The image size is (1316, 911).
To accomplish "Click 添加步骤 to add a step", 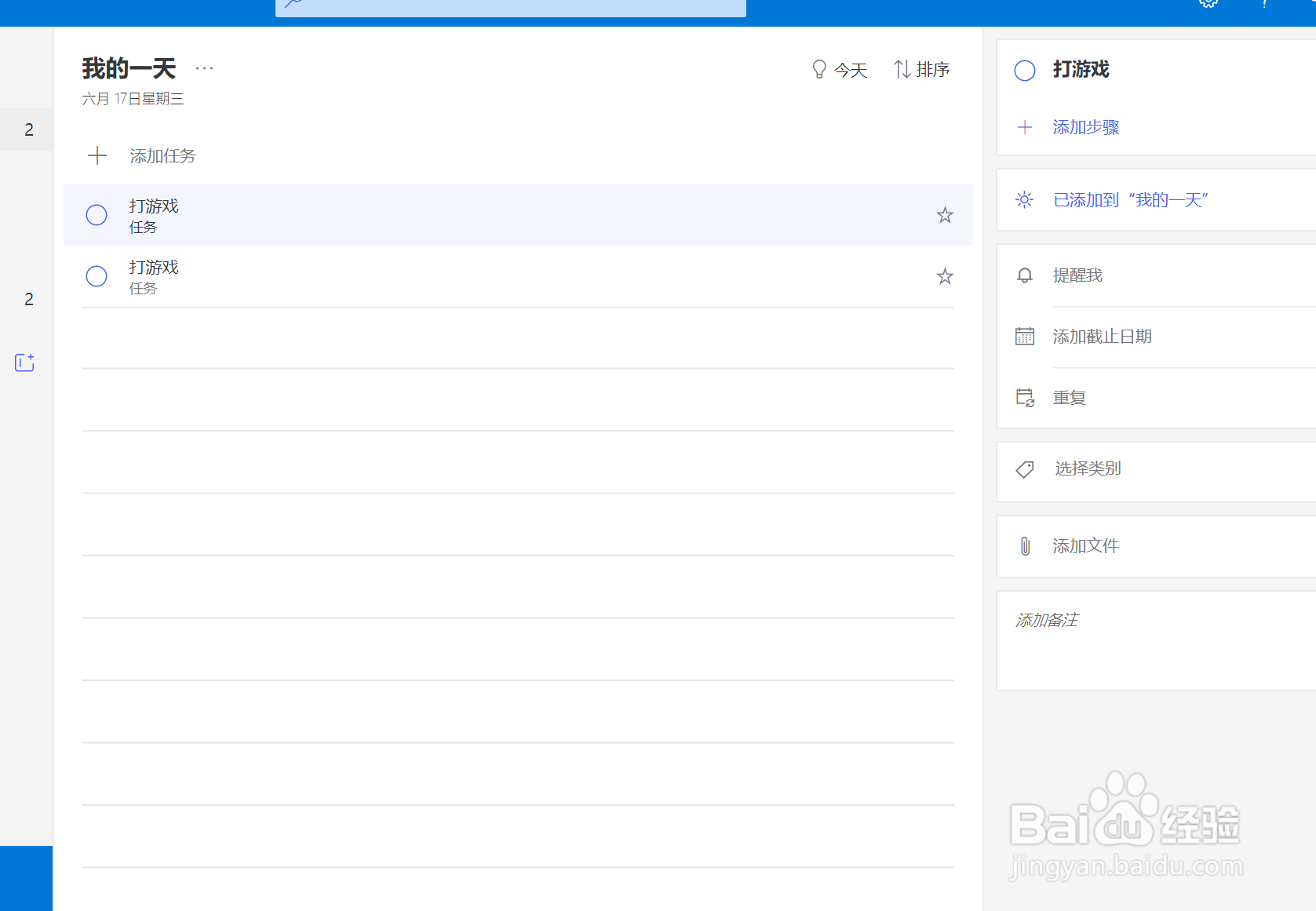I will tap(1085, 127).
